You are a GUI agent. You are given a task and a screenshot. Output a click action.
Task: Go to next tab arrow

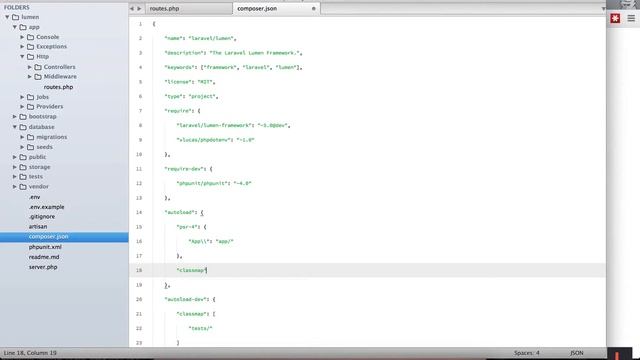139,9
